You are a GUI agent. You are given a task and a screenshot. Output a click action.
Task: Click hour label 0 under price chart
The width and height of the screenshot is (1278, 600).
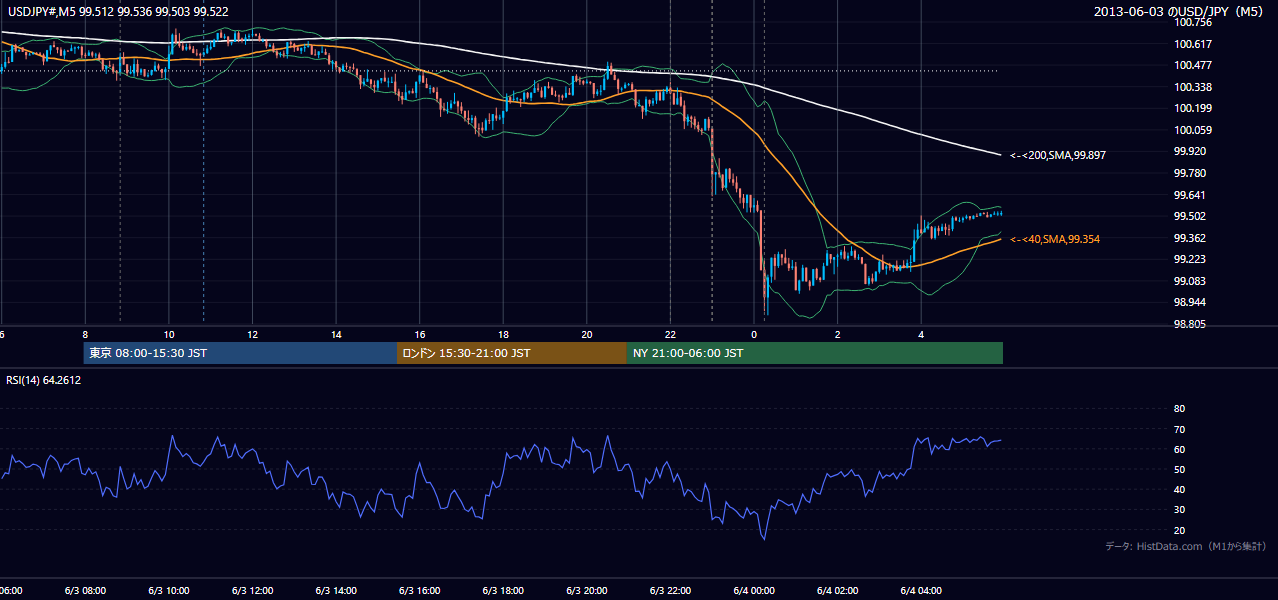click(x=754, y=335)
